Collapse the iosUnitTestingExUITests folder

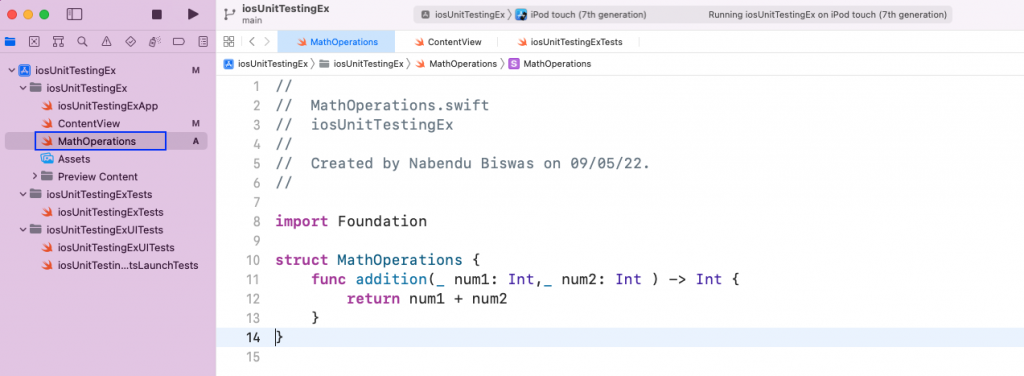[23, 230]
